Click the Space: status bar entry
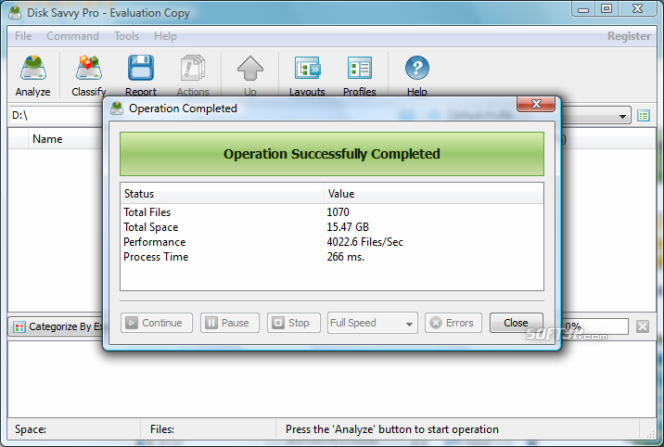 tap(30, 429)
